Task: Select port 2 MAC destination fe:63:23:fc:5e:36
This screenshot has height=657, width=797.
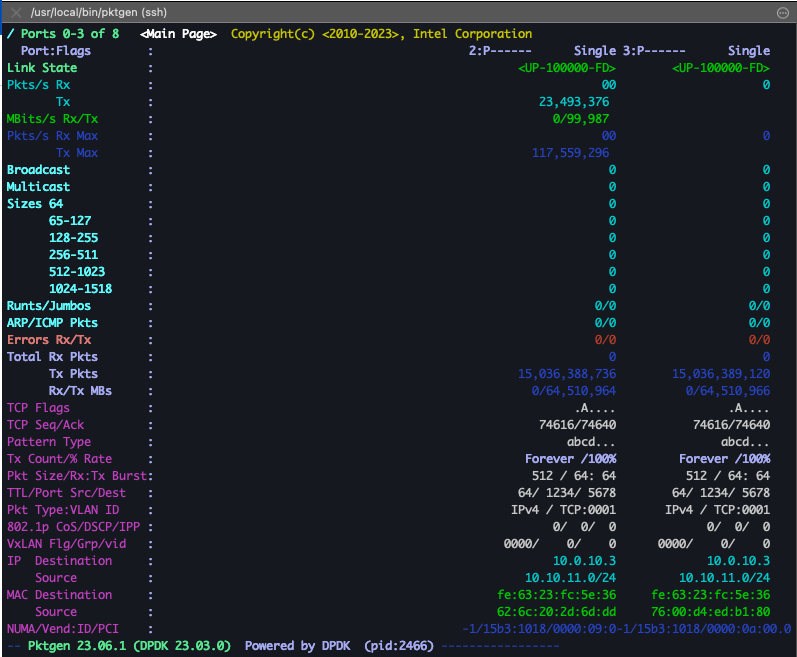Action: 557,596
